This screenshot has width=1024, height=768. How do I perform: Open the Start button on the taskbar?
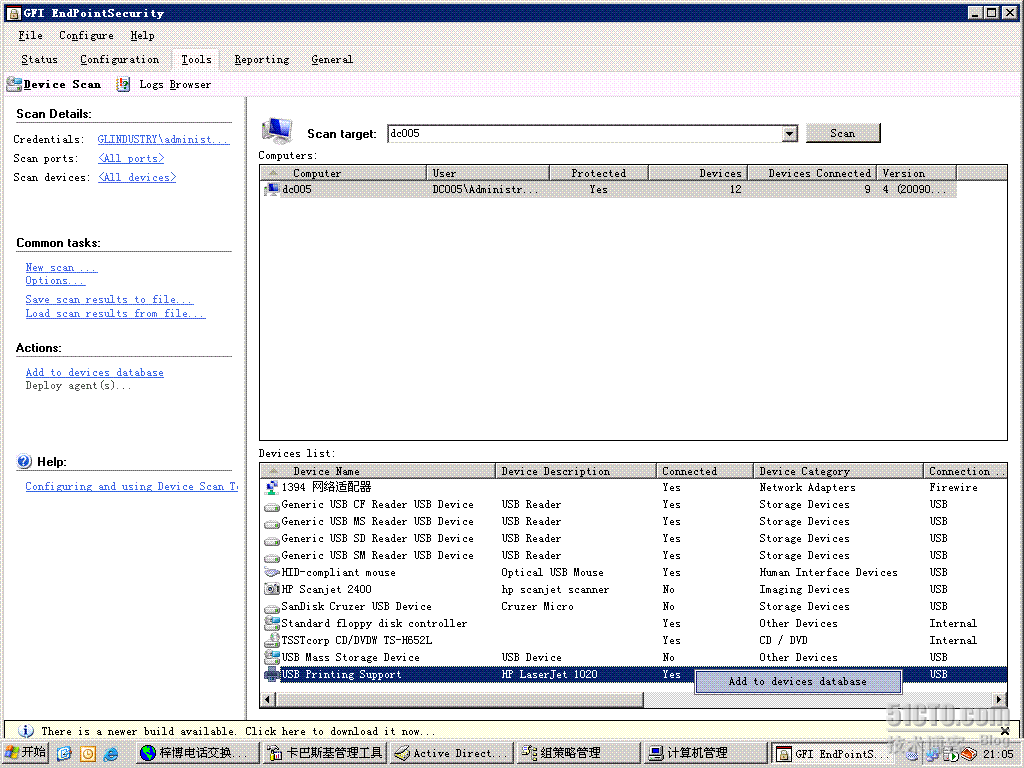(26, 752)
